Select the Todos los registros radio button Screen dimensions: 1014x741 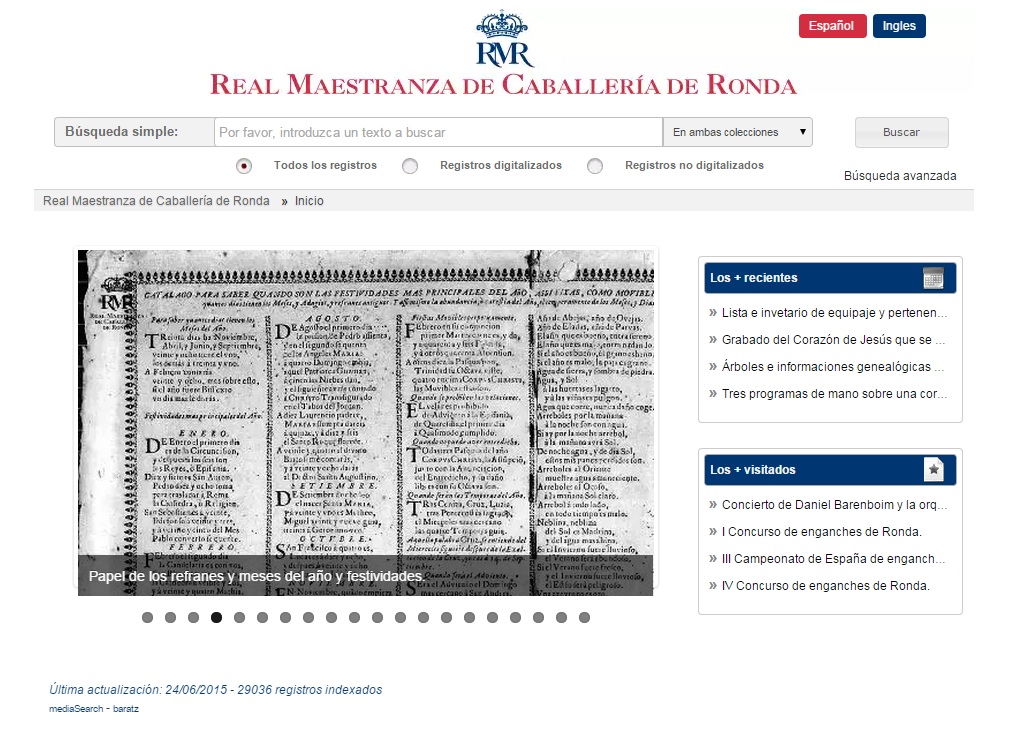(x=244, y=166)
